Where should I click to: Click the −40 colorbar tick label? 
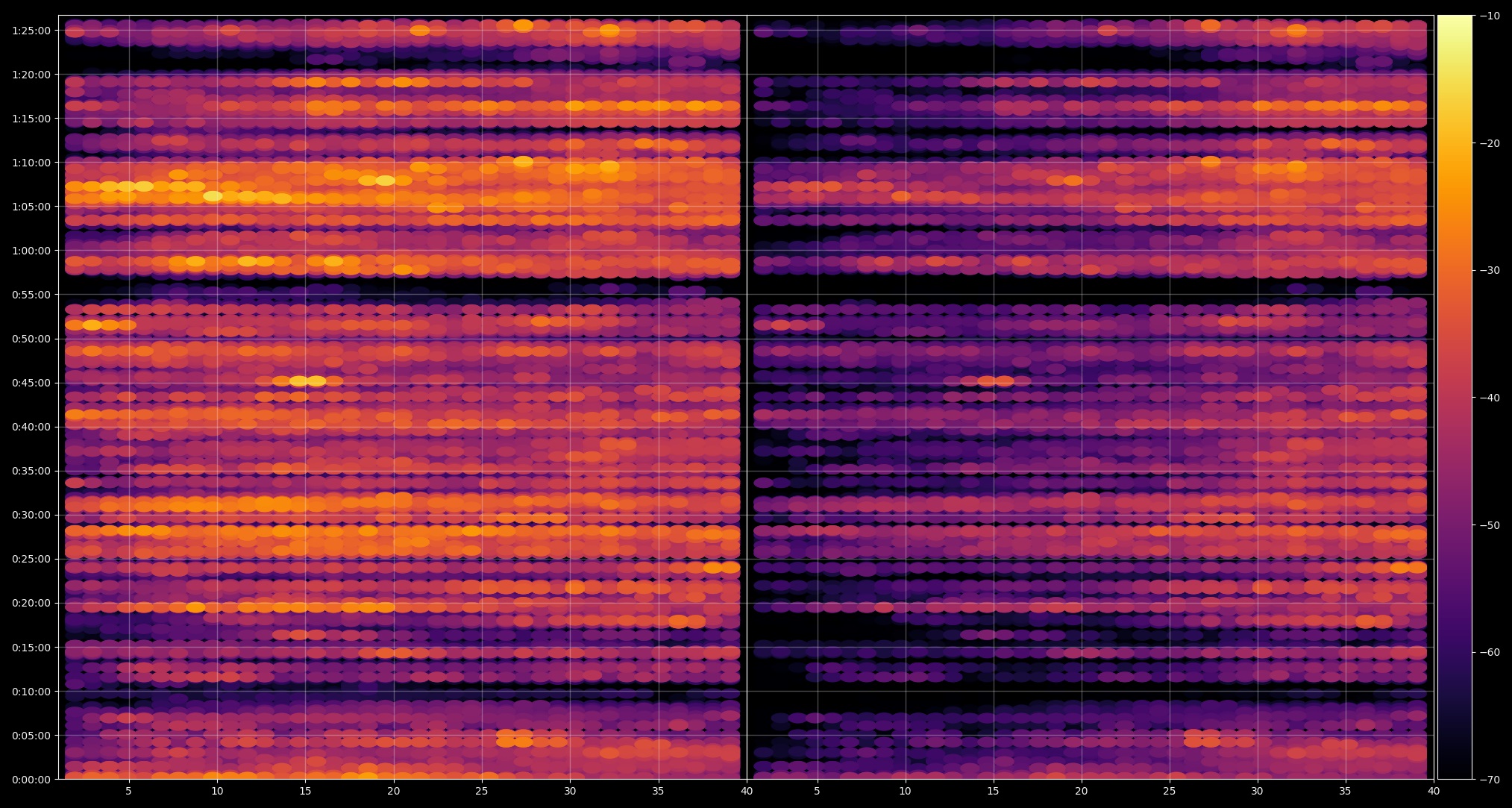click(x=1489, y=398)
